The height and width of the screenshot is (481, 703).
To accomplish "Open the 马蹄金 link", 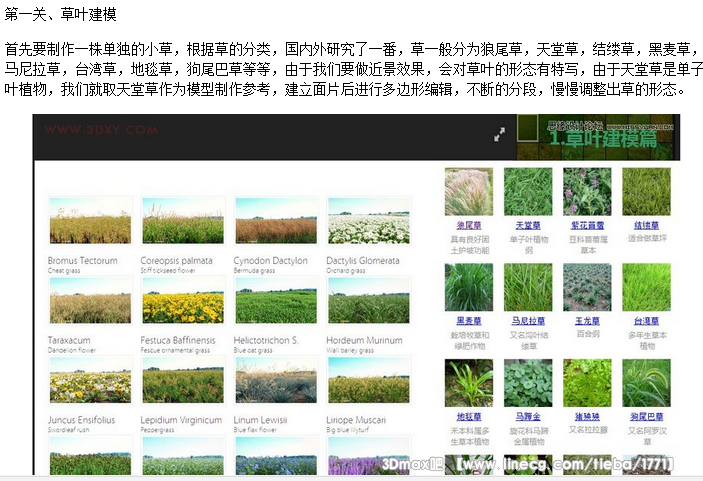I will [528, 417].
